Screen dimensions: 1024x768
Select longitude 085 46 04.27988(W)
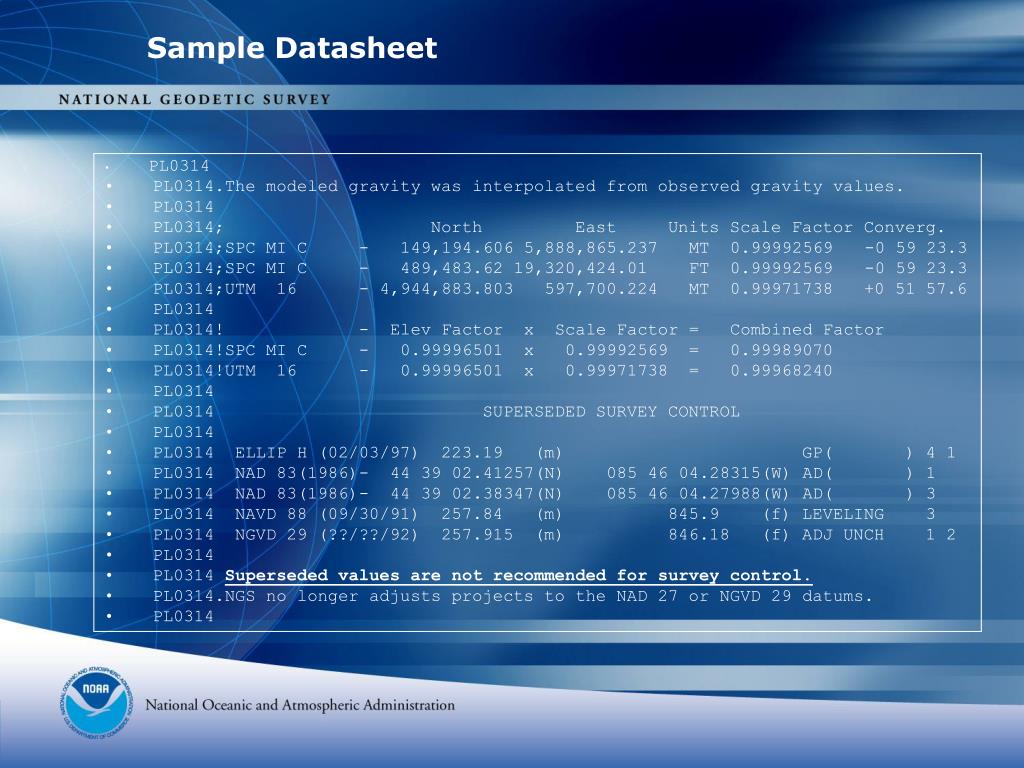(698, 494)
